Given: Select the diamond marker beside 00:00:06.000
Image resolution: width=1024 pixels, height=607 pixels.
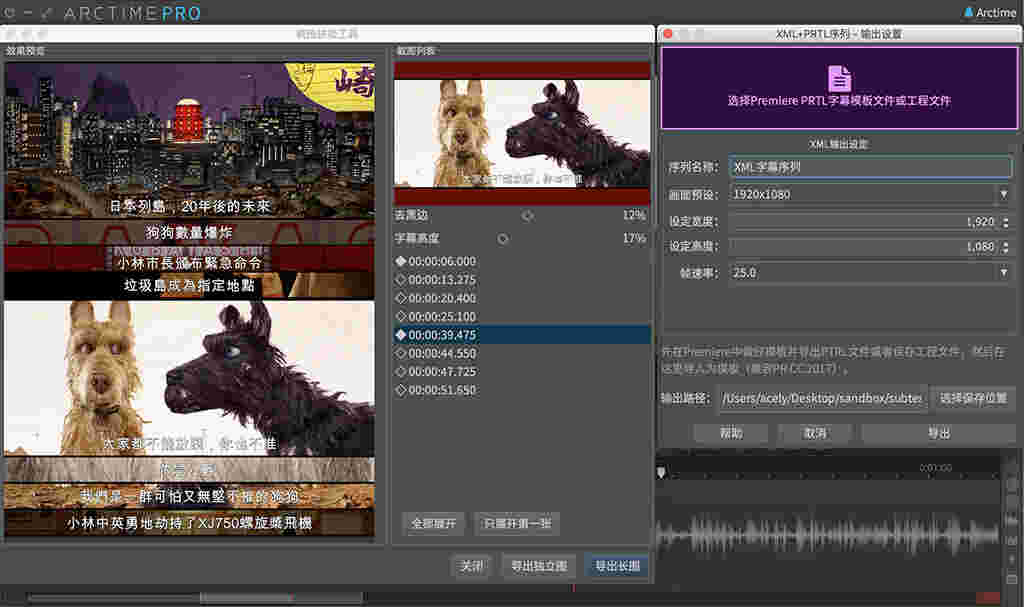Looking at the screenshot, I should pyautogui.click(x=399, y=261).
